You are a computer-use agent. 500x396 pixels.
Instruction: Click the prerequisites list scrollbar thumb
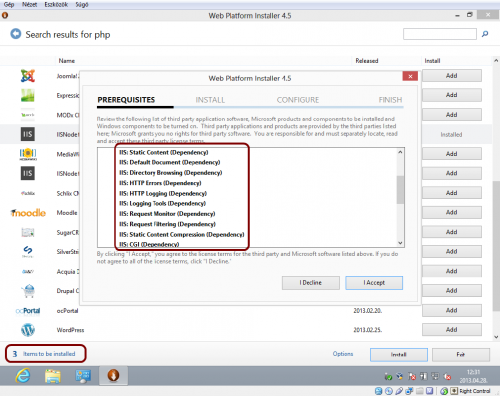pos(400,189)
